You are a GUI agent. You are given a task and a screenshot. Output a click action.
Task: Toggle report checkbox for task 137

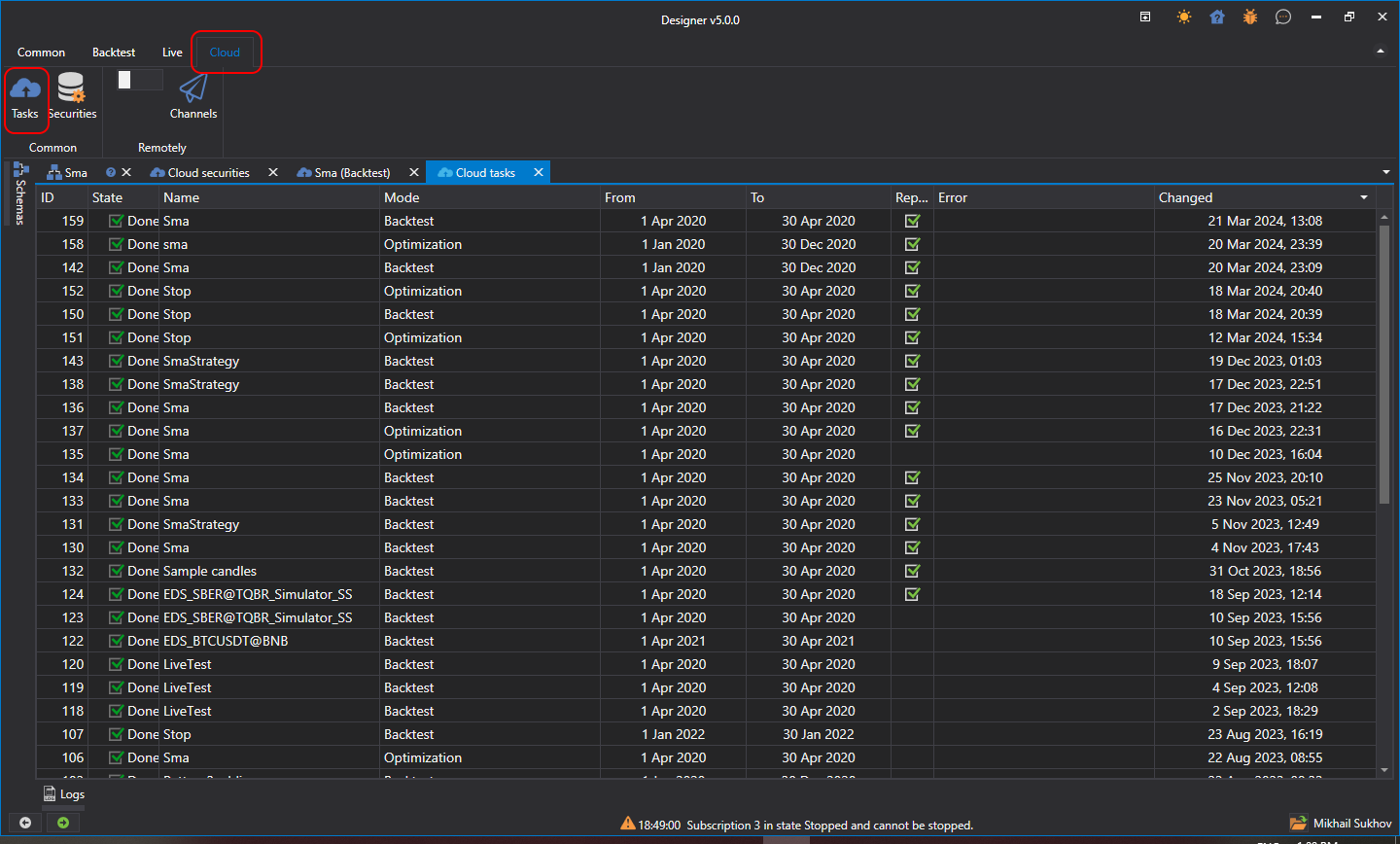coord(912,431)
